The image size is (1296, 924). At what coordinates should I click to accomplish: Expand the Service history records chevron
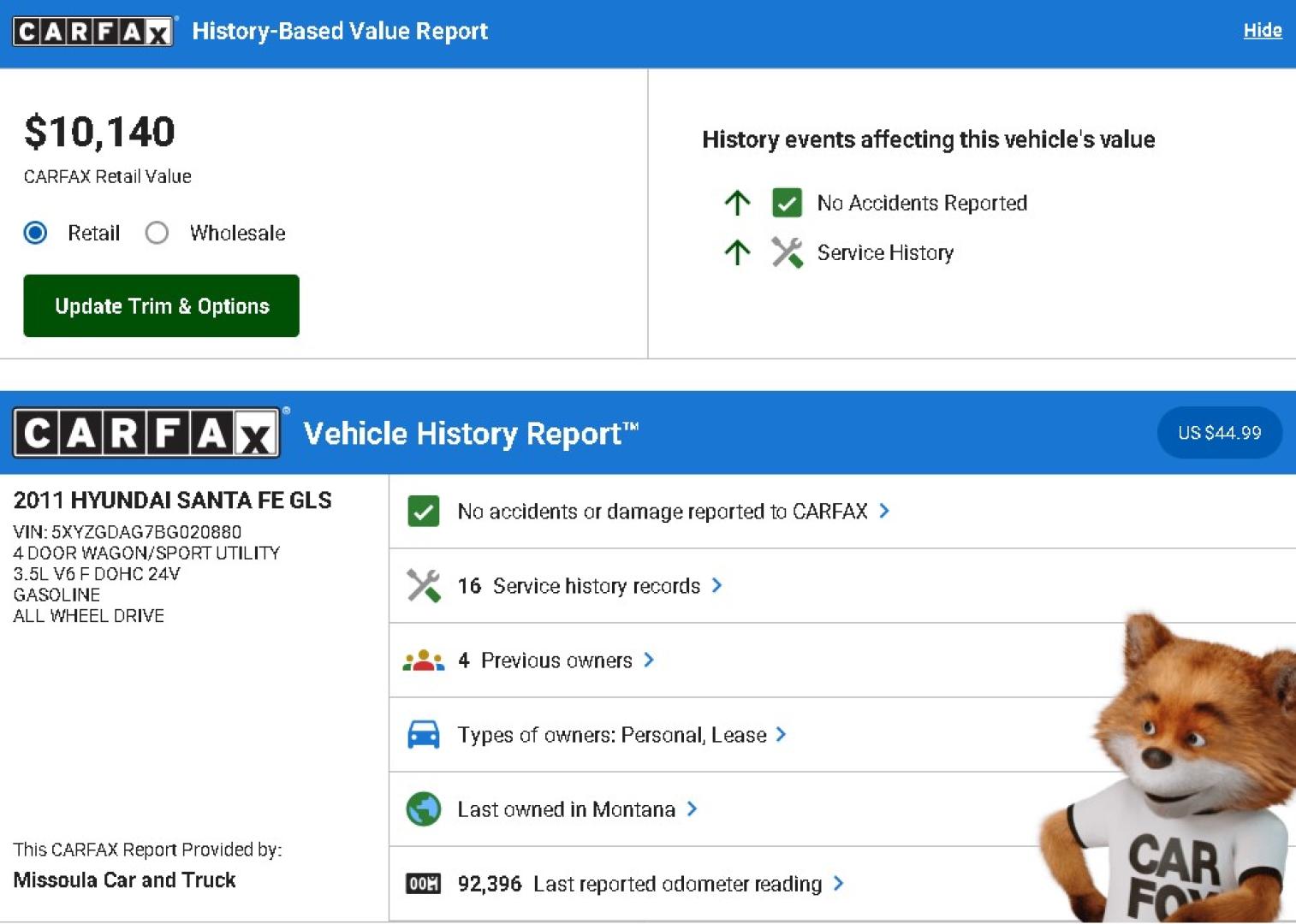coord(717,585)
